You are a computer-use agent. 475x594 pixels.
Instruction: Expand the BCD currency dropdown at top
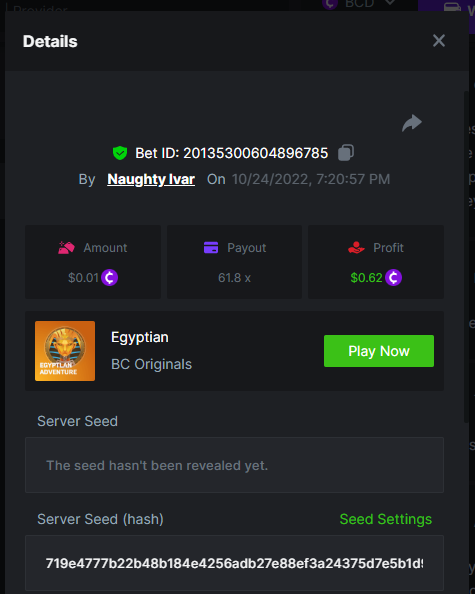[390, 3]
